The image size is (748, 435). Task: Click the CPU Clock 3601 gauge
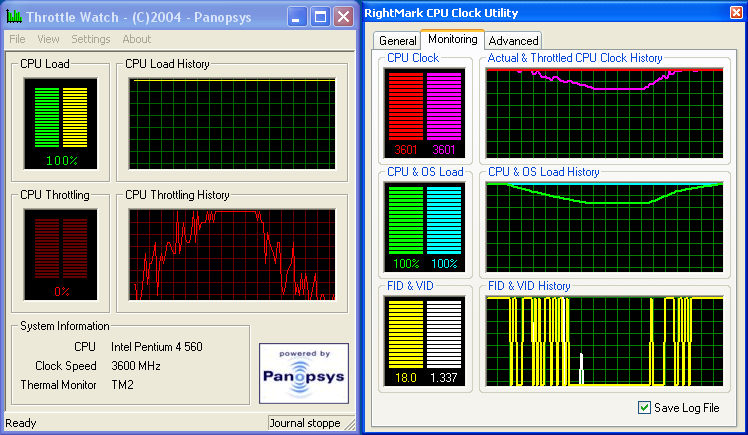coord(425,113)
